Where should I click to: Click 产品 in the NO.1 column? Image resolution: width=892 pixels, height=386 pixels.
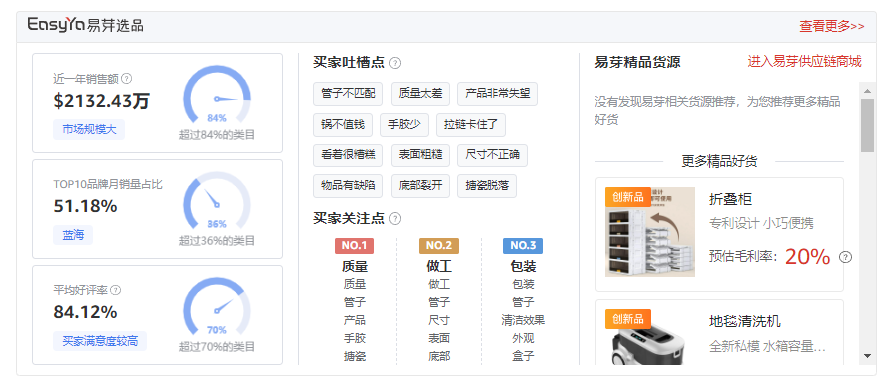click(x=354, y=320)
